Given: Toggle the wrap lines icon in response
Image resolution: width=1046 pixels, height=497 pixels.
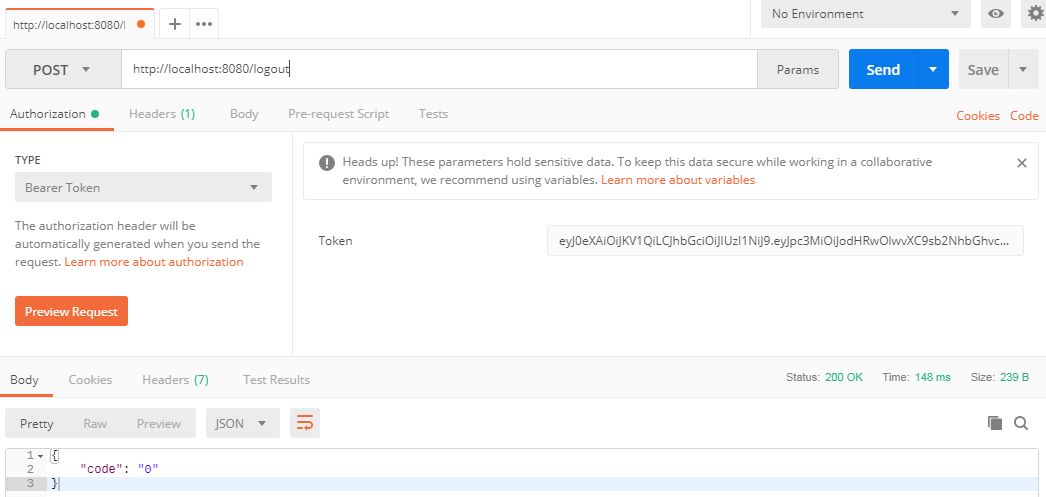Looking at the screenshot, I should pyautogui.click(x=305, y=423).
